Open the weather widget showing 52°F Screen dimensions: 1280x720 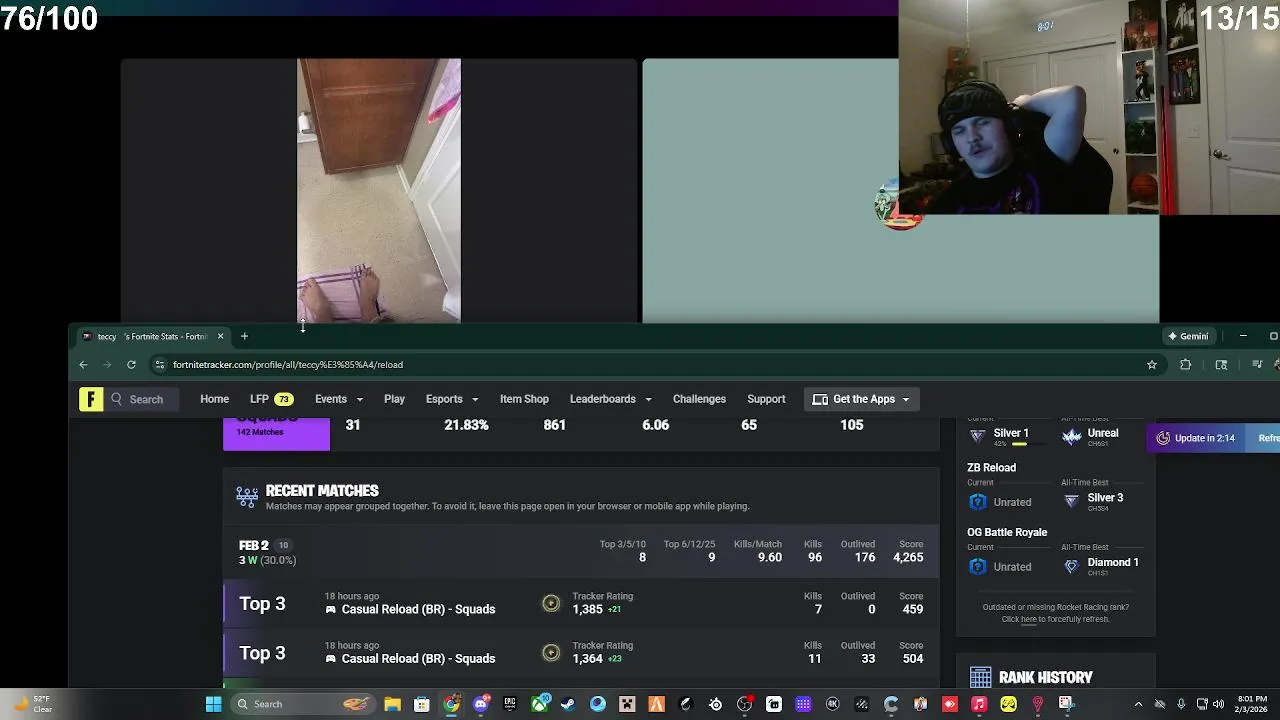pyautogui.click(x=32, y=704)
